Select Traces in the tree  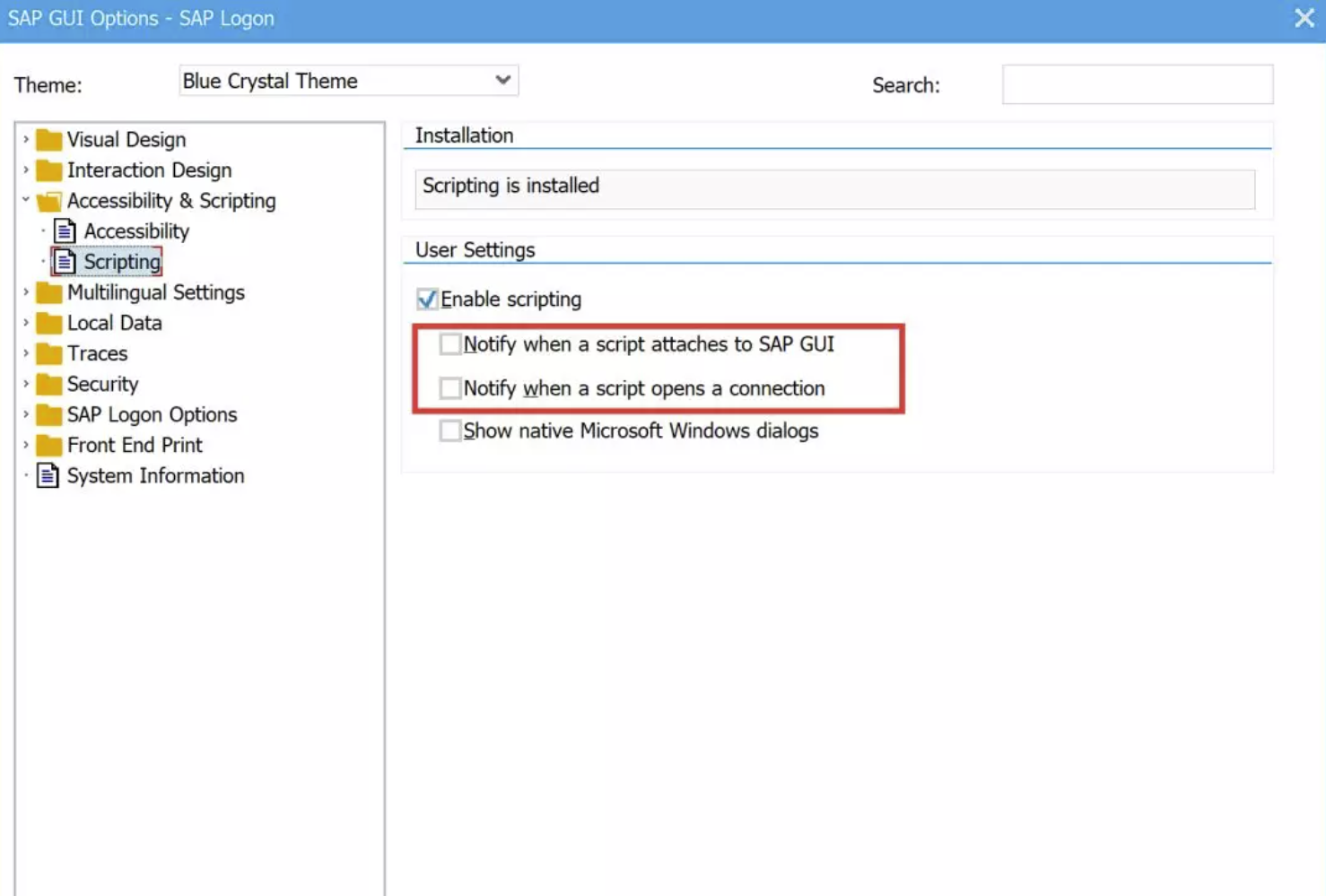(x=97, y=353)
